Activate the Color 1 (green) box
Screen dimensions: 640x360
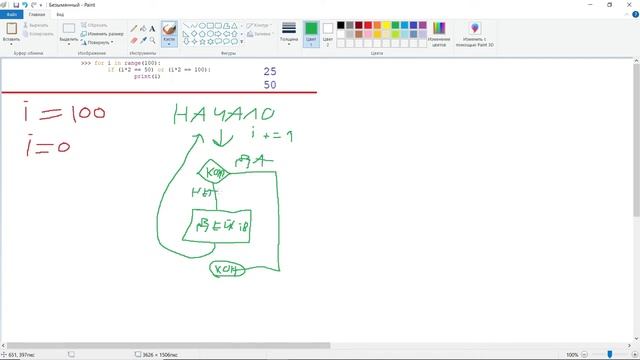click(x=311, y=34)
